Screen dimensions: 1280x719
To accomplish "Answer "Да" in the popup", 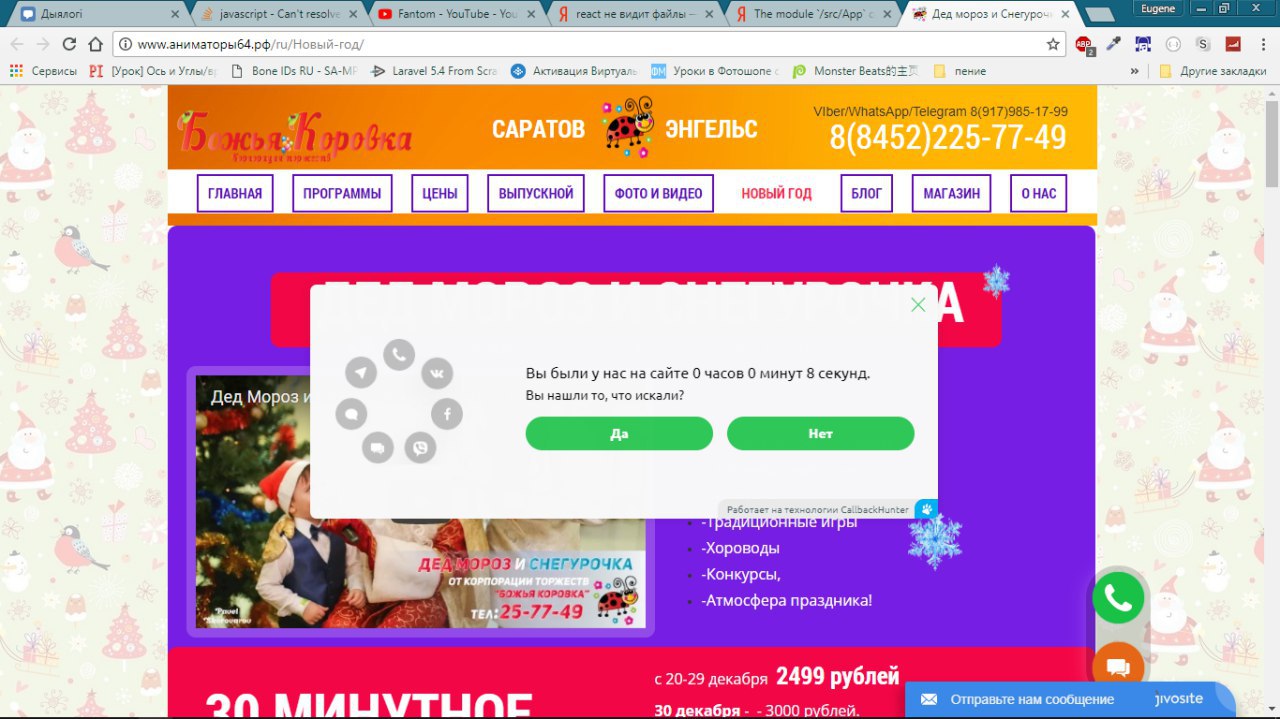I will tap(619, 434).
